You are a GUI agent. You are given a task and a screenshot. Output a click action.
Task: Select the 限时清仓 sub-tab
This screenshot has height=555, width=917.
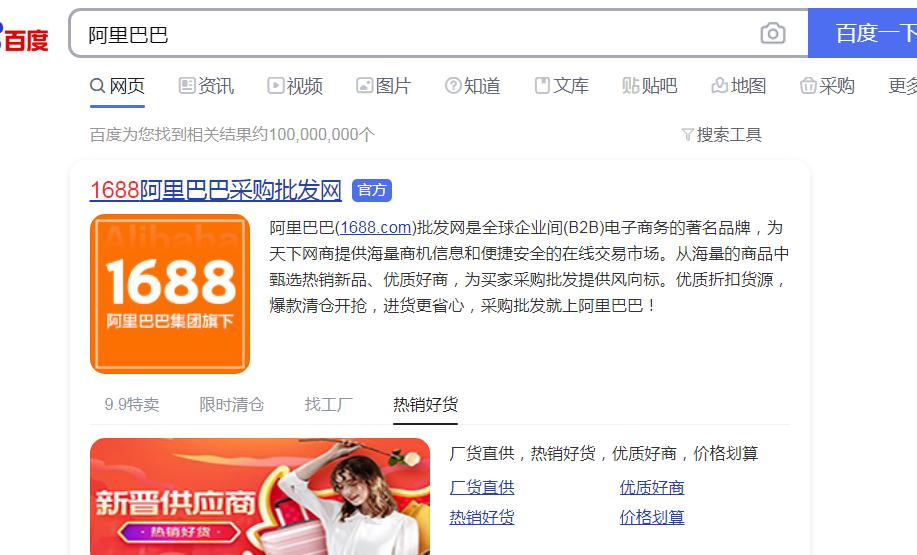(232, 405)
